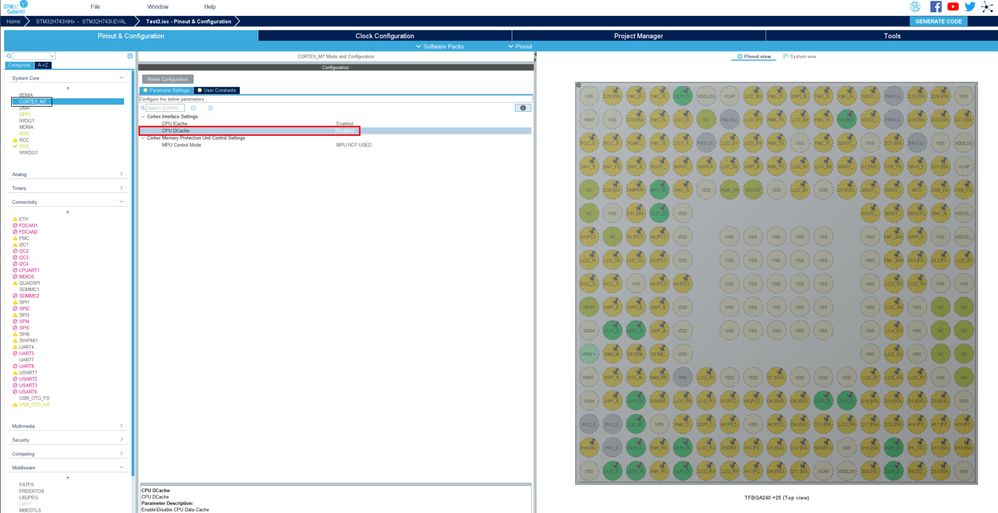998x513 pixels.
Task: Select the Pinout view toggle
Action: (x=755, y=57)
